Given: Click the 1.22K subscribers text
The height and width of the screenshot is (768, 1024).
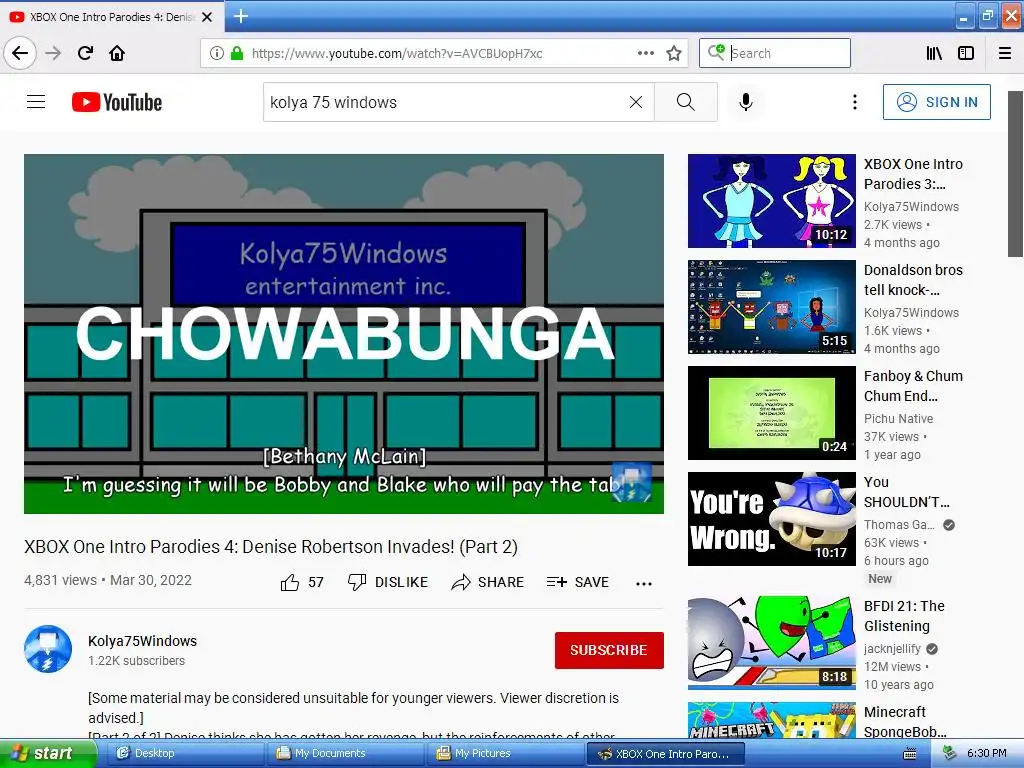Looking at the screenshot, I should pos(136,660).
